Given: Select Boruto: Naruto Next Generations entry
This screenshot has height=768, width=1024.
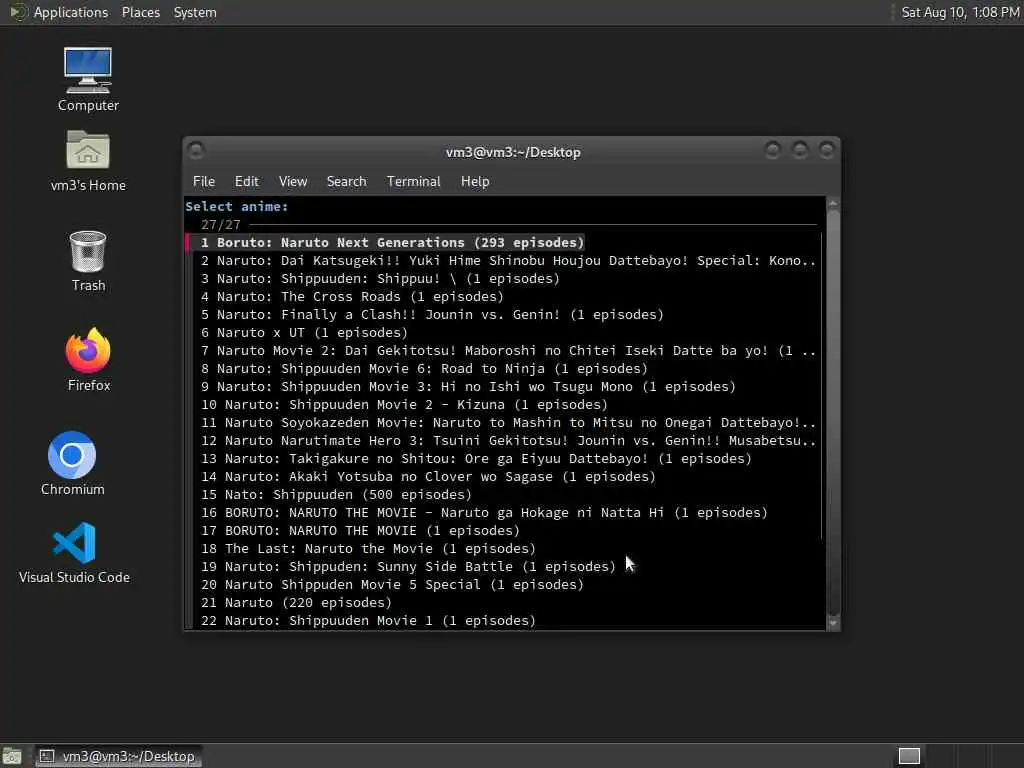Looking at the screenshot, I should [392, 242].
